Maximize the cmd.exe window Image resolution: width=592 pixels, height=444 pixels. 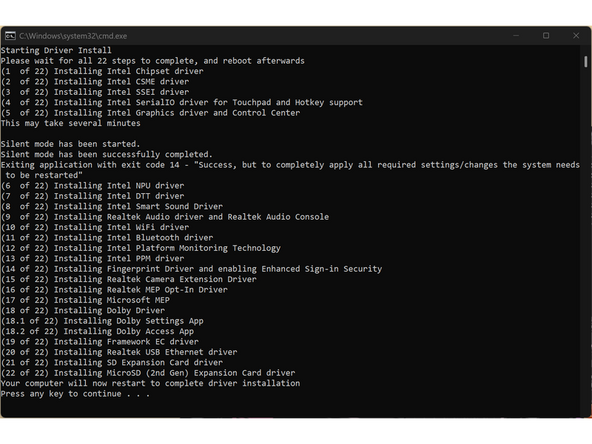pyautogui.click(x=546, y=36)
